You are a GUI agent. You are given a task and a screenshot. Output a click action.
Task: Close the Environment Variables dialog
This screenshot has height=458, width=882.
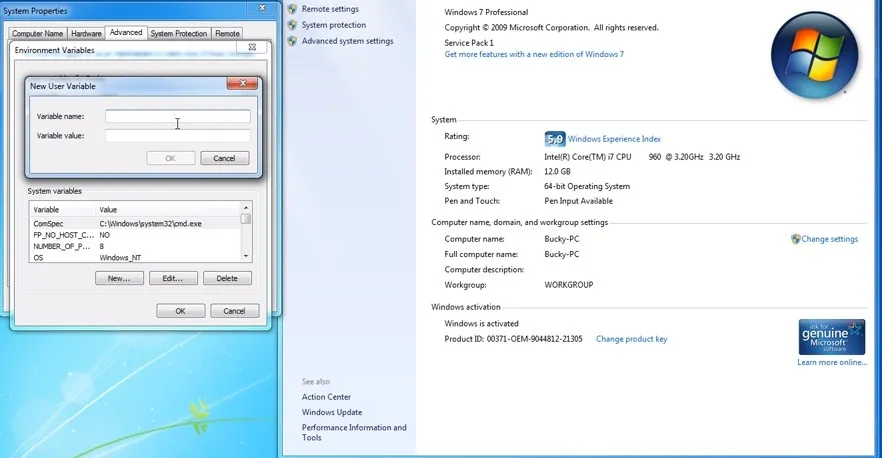pyautogui.click(x=252, y=47)
